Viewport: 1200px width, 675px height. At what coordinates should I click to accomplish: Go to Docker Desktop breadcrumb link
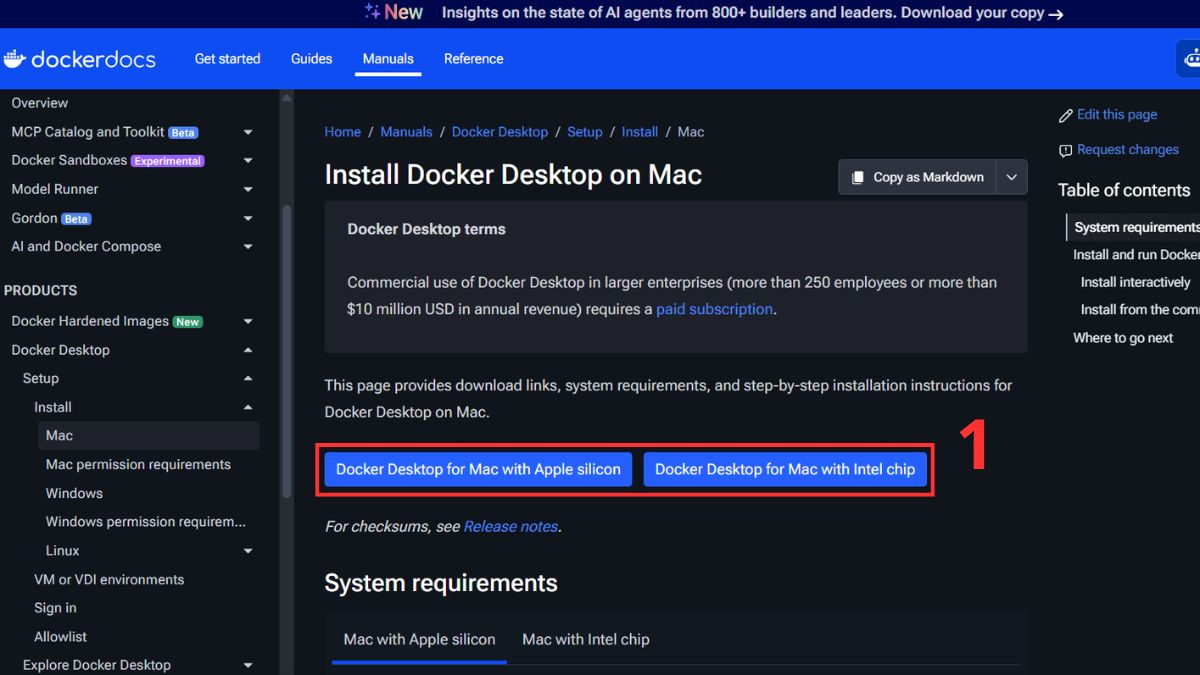[500, 132]
